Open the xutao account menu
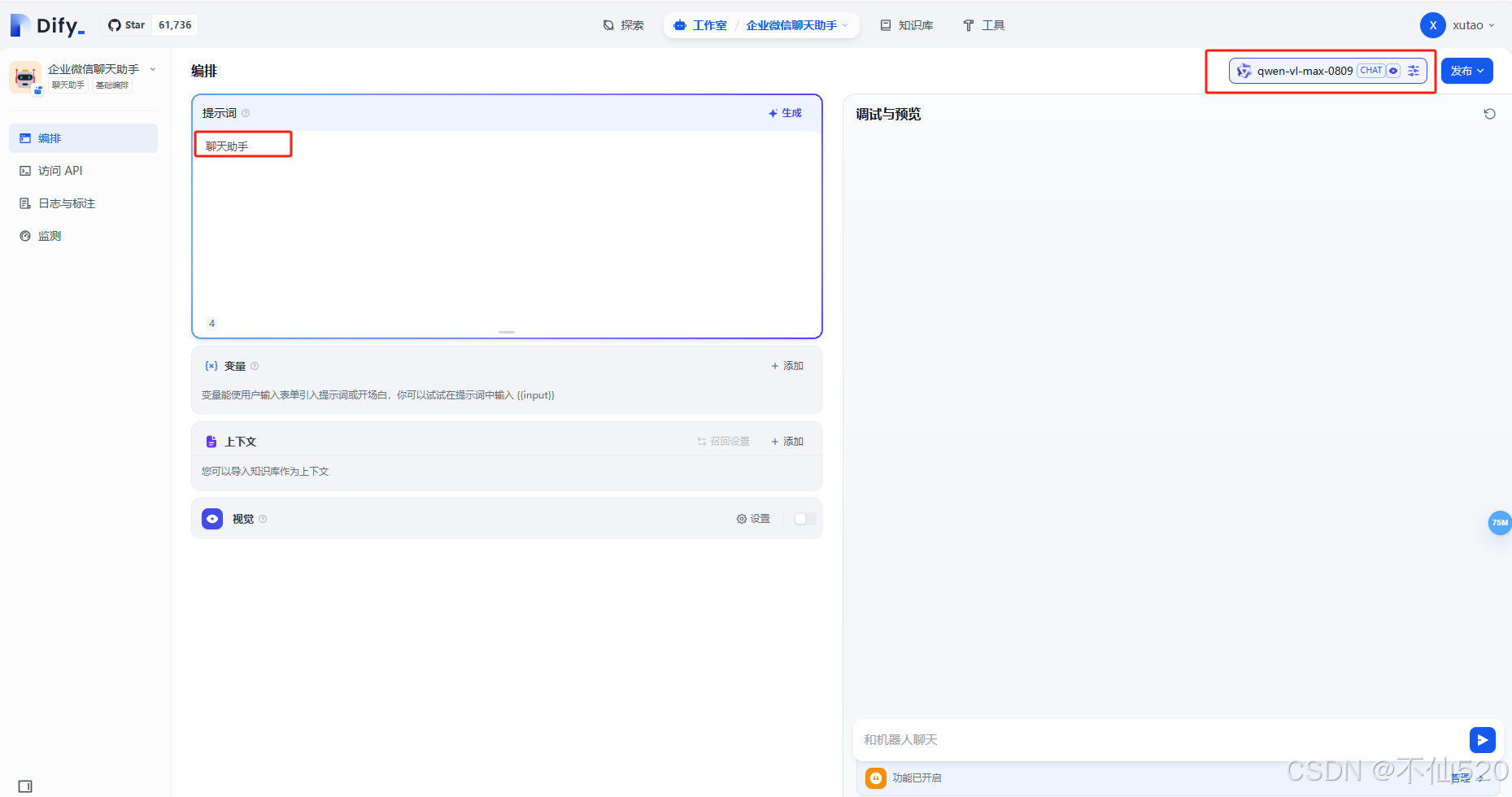Screen dimensions: 1512x797 (x=1460, y=24)
